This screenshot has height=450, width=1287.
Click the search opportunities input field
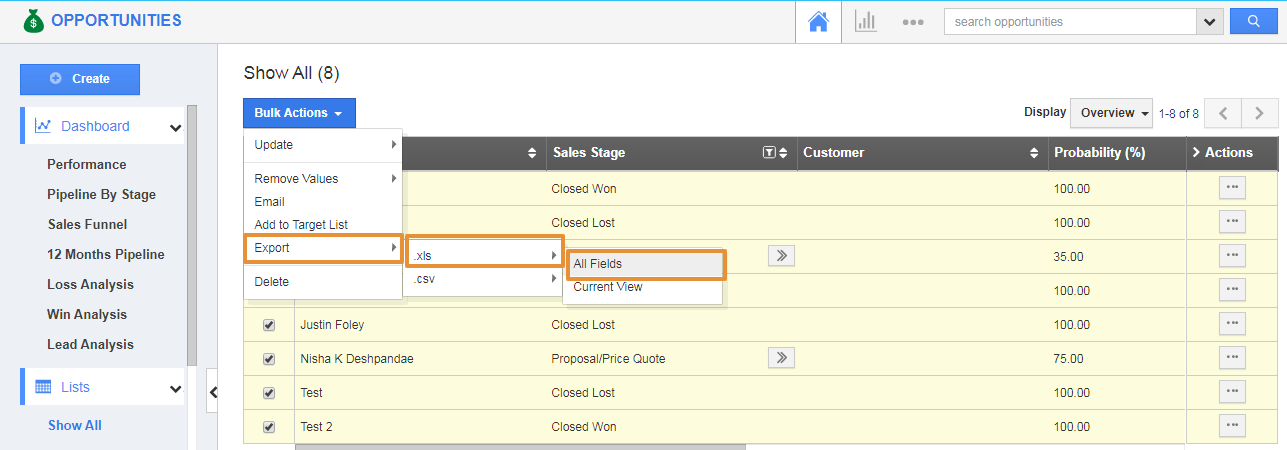coord(1068,21)
